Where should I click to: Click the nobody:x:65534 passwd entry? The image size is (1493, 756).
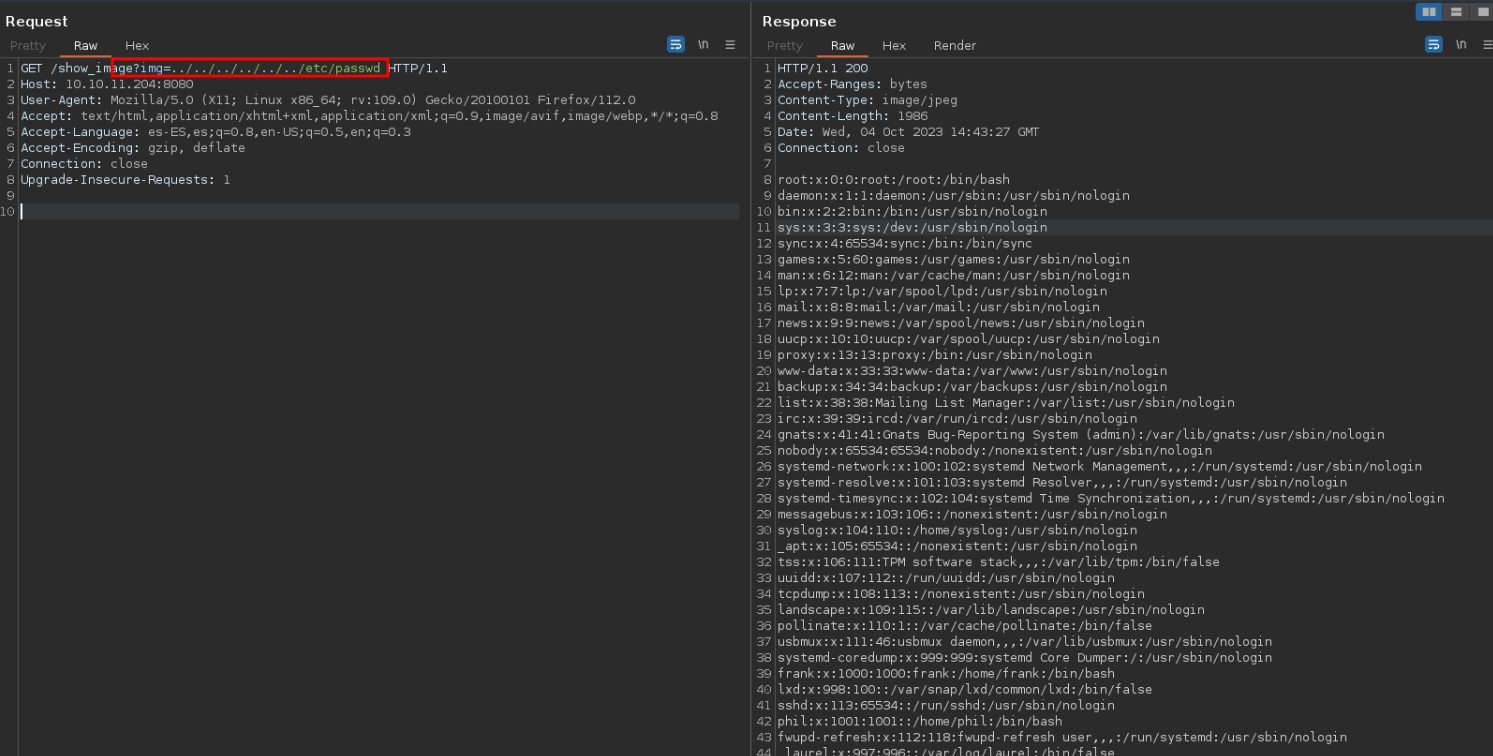click(x=995, y=452)
